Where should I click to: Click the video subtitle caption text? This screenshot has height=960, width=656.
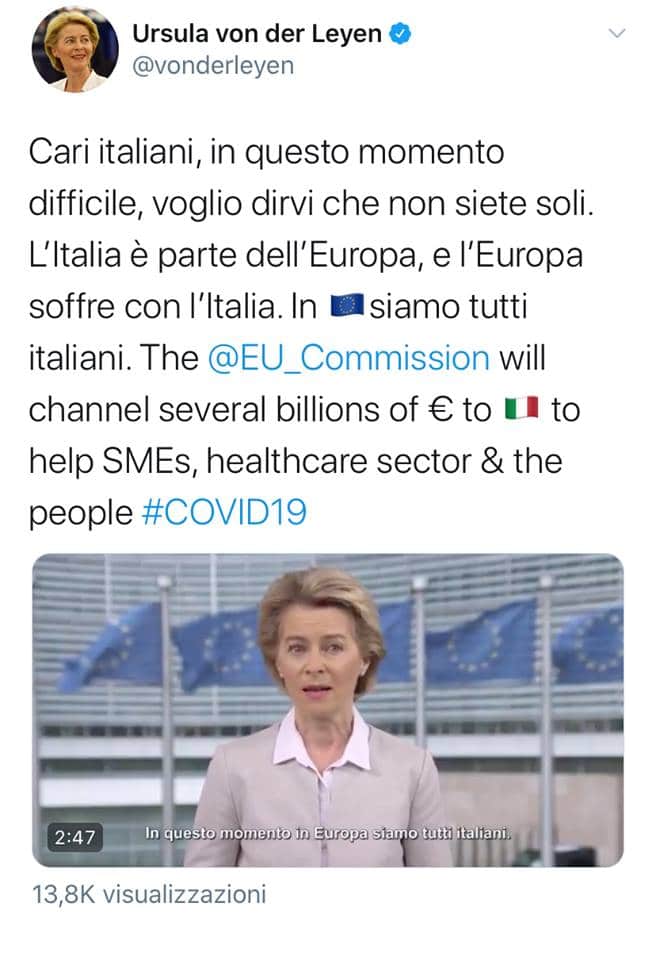328,833
